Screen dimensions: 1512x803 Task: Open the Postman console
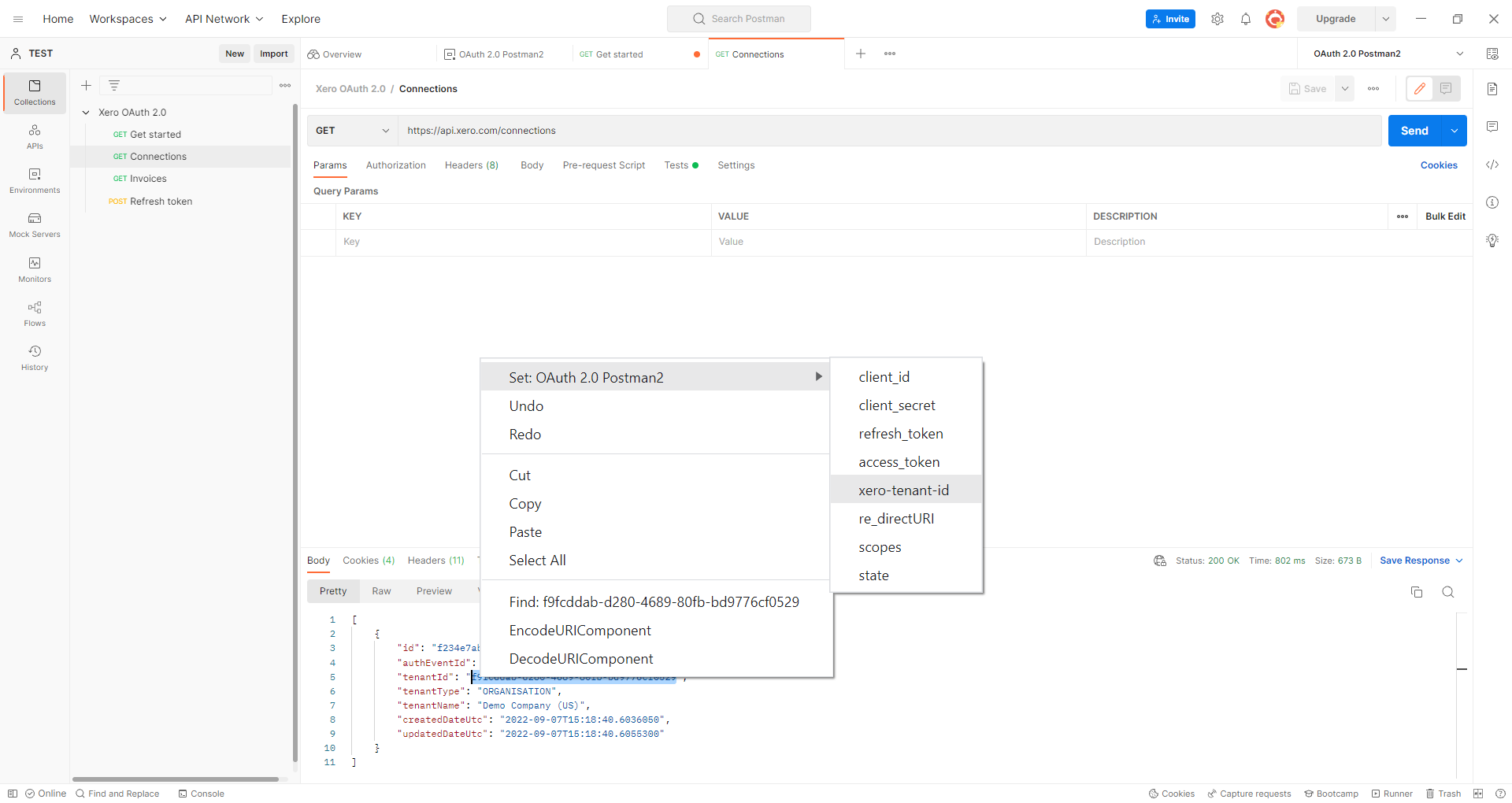click(x=201, y=794)
